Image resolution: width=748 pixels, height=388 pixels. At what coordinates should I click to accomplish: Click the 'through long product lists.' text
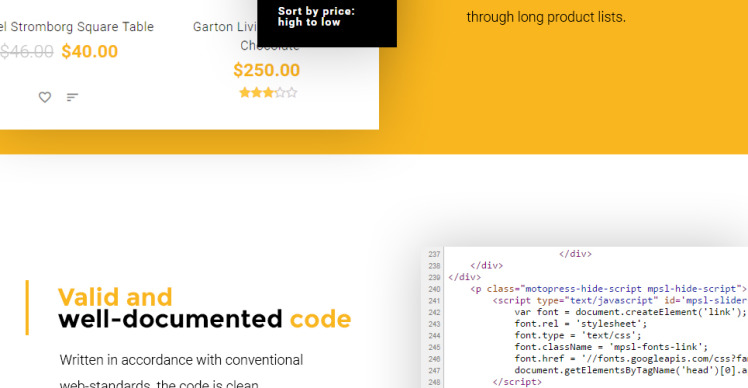tap(546, 17)
